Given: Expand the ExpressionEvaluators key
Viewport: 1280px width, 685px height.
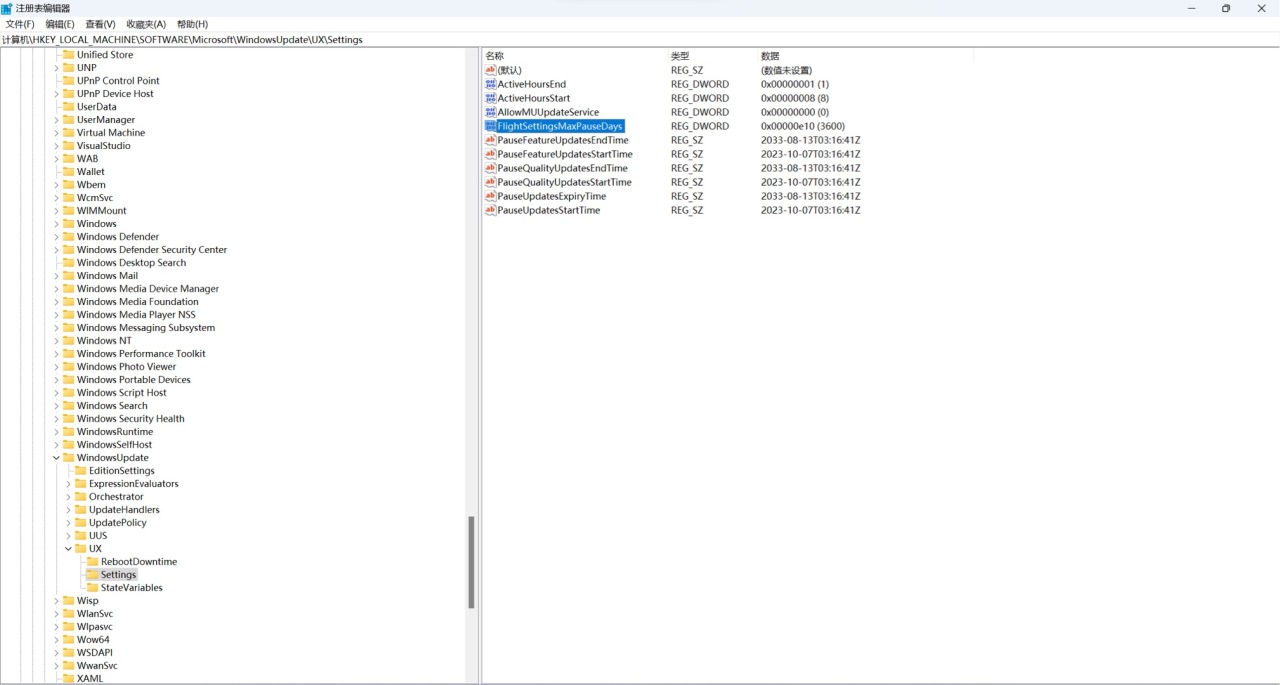Looking at the screenshot, I should 68,484.
